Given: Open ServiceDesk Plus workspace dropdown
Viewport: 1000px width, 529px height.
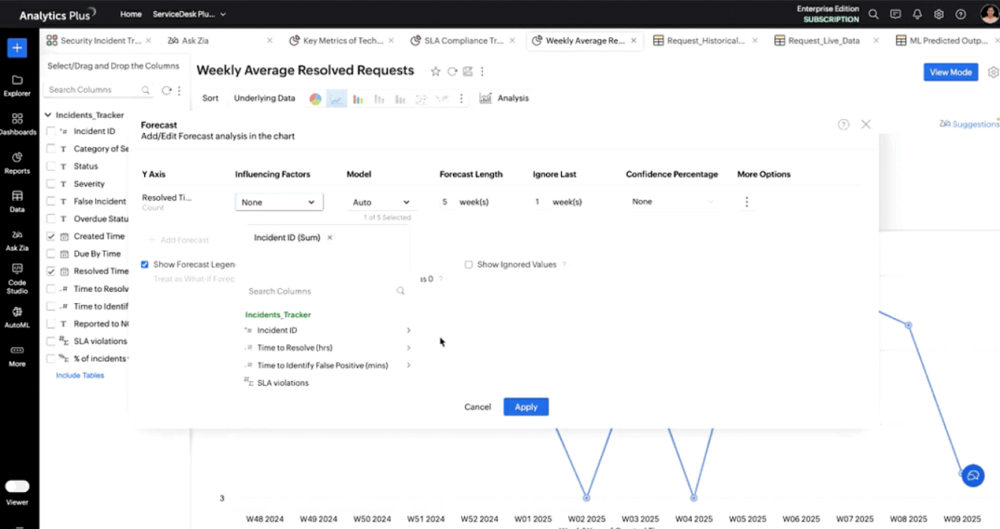Looking at the screenshot, I should pos(189,14).
